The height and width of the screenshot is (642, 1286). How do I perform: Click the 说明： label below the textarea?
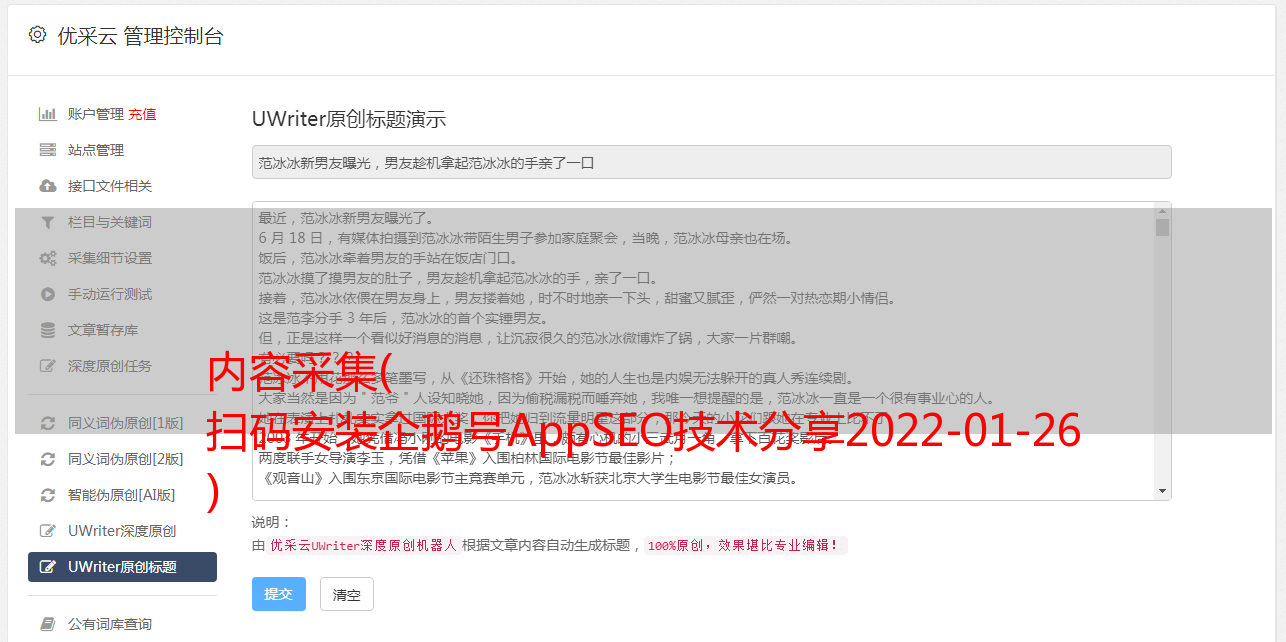click(x=271, y=522)
